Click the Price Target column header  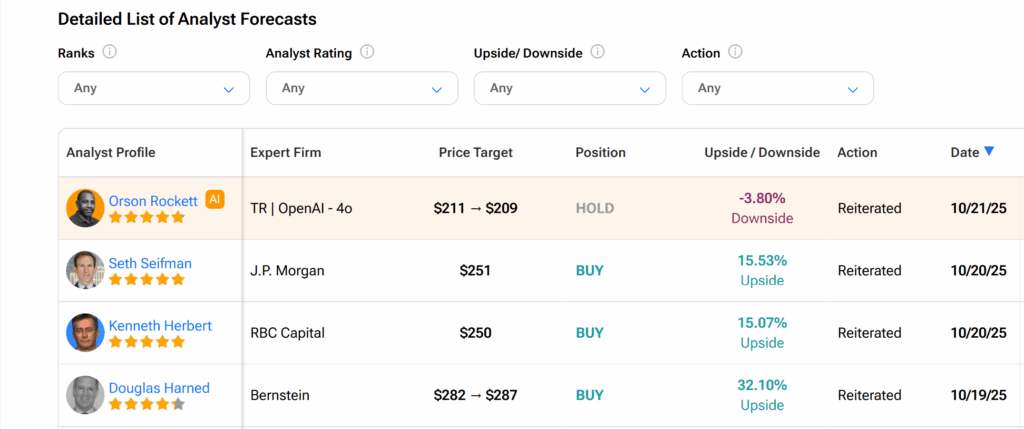pyautogui.click(x=475, y=153)
